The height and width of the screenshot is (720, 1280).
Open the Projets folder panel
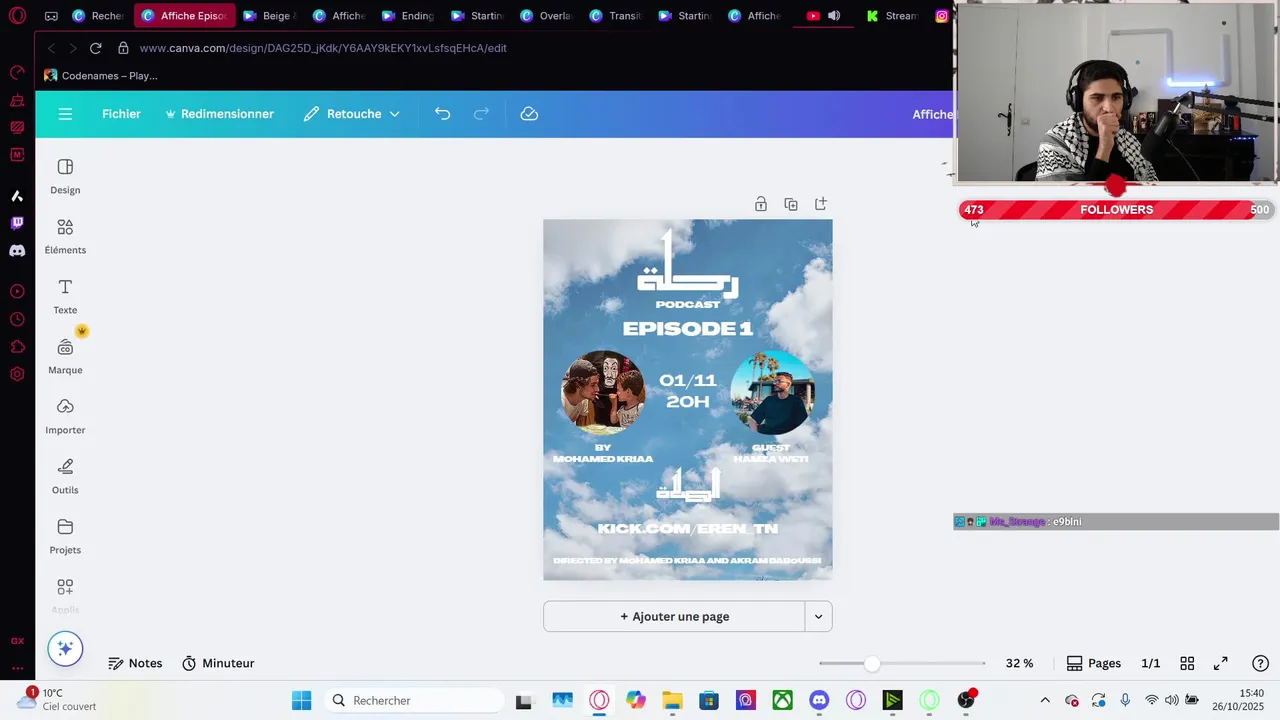(x=65, y=537)
